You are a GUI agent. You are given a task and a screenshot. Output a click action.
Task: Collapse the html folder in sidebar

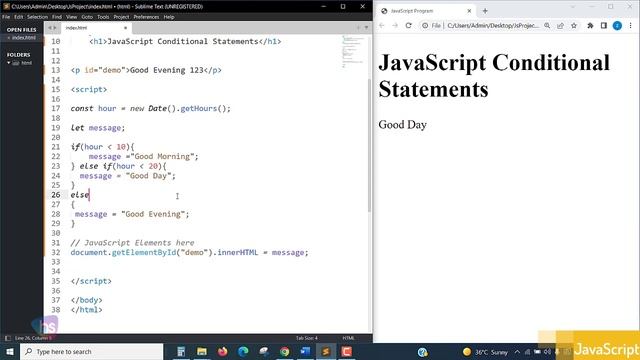pyautogui.click(x=9, y=63)
